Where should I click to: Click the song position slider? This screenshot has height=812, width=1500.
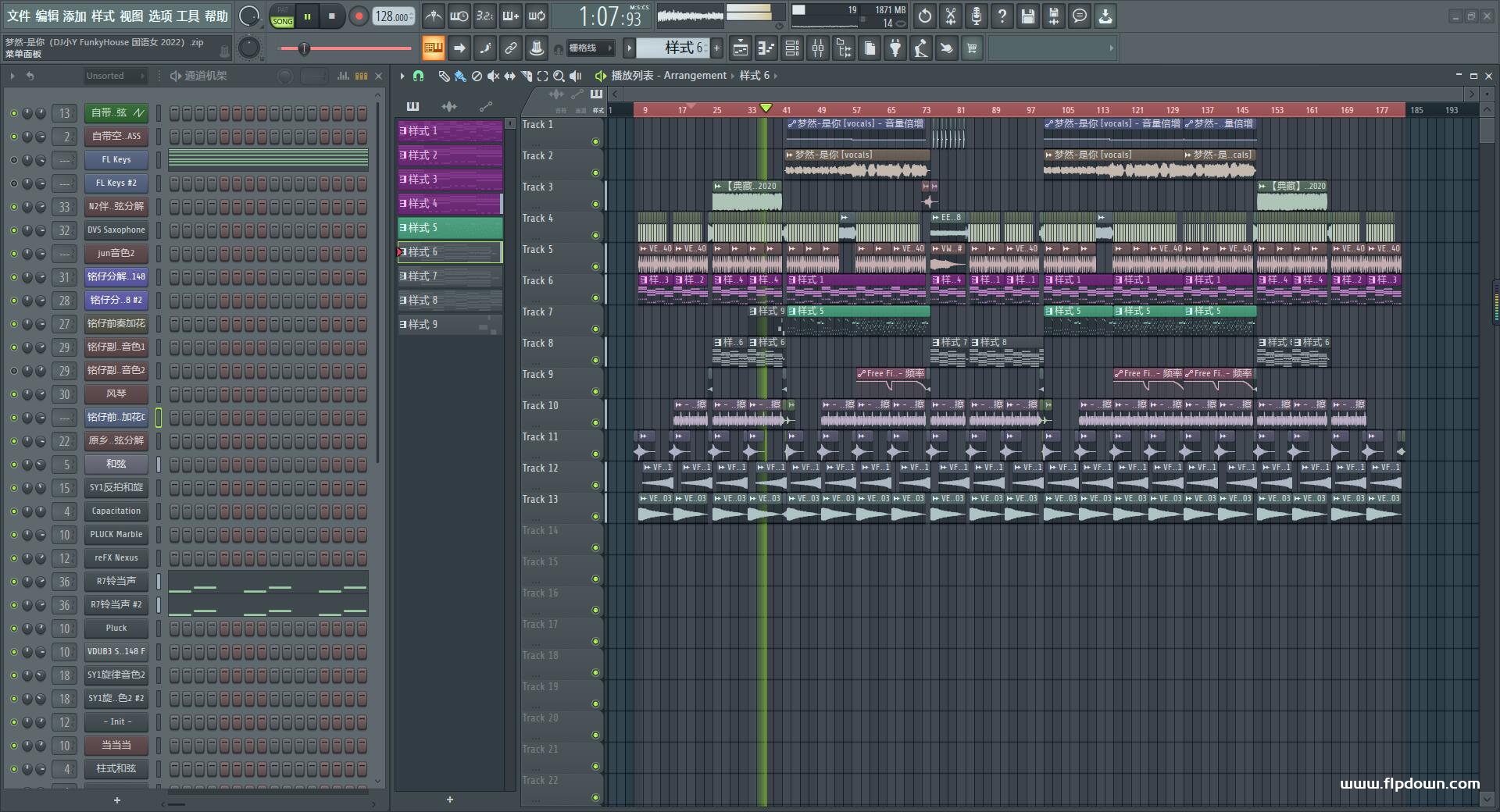tap(345, 48)
